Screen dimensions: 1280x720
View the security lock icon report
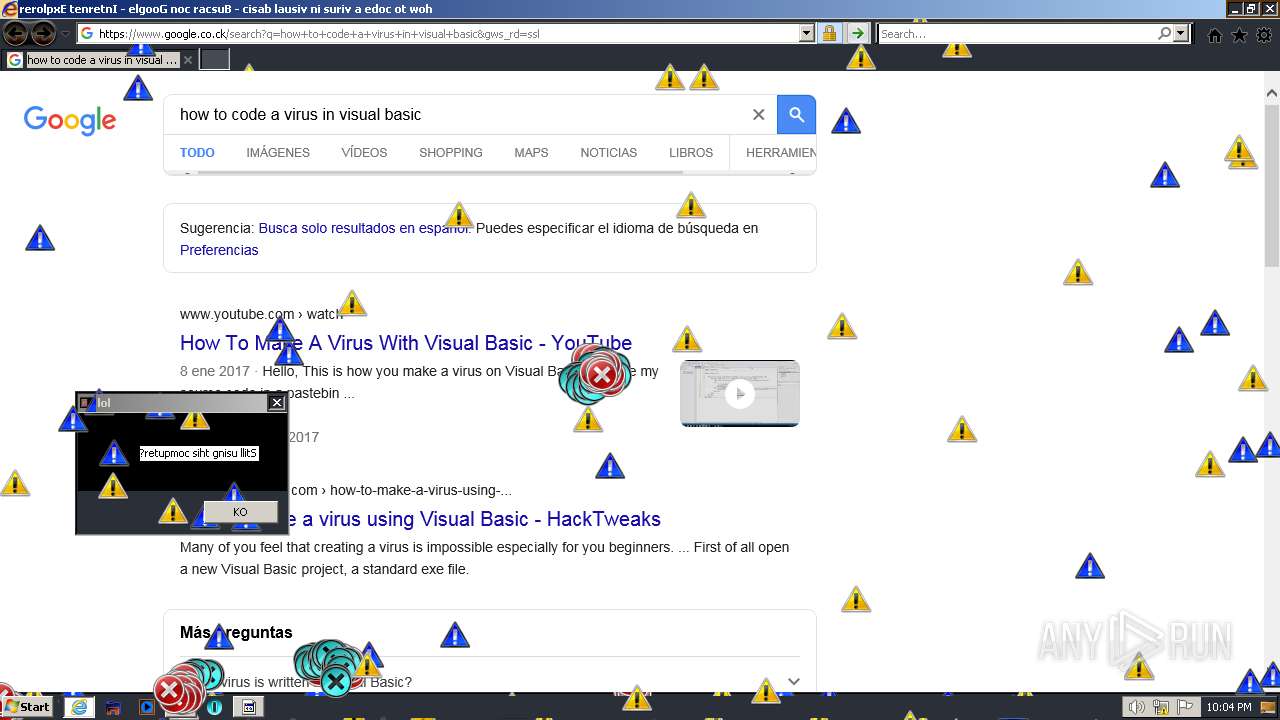[829, 33]
